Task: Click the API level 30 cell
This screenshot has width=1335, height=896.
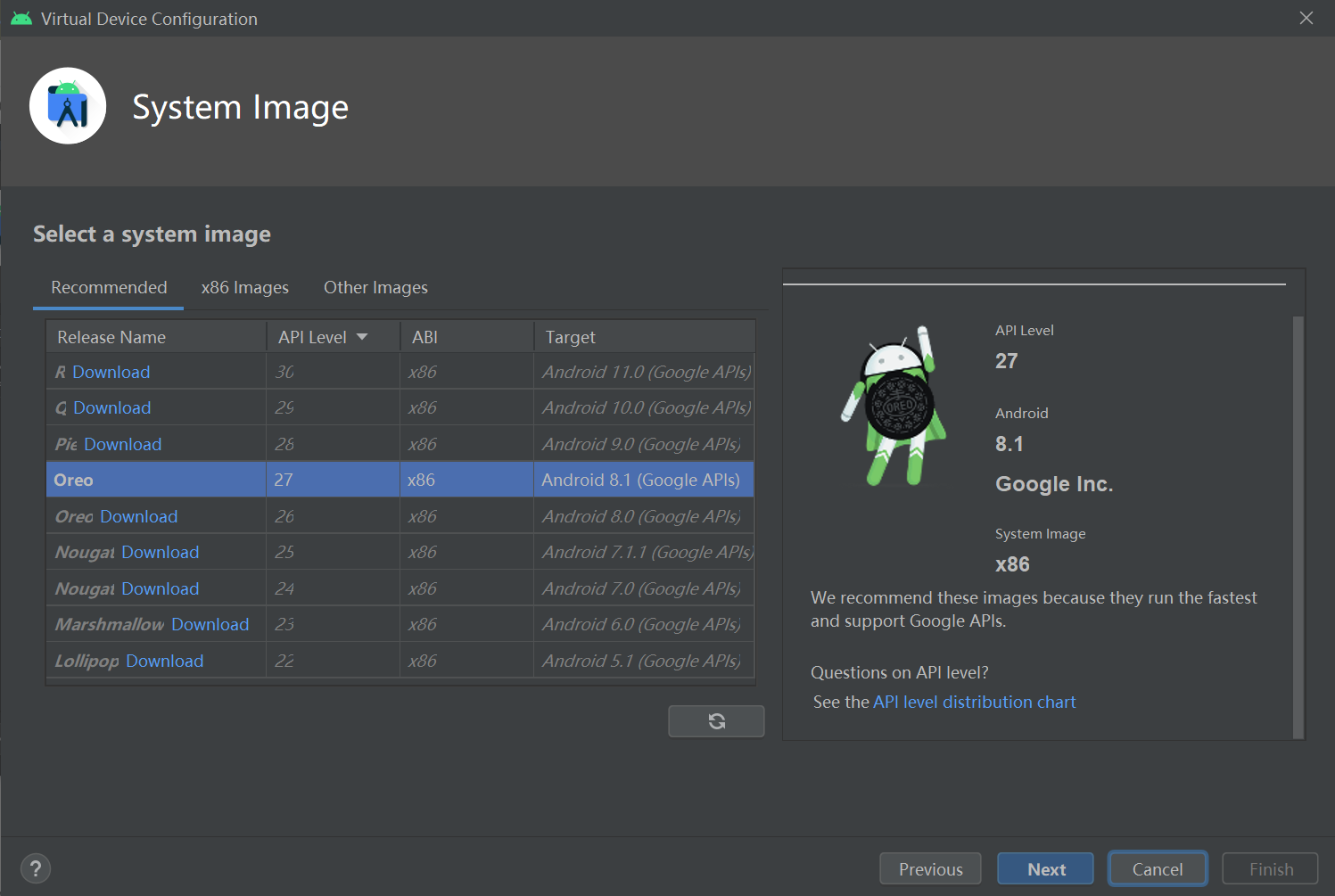Action: [x=334, y=372]
